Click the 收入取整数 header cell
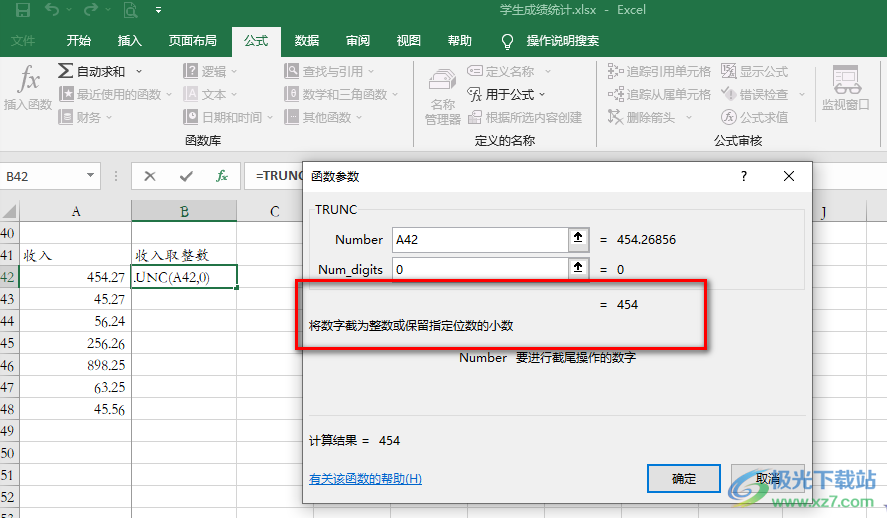Viewport: 887px width, 518px height. click(184, 255)
